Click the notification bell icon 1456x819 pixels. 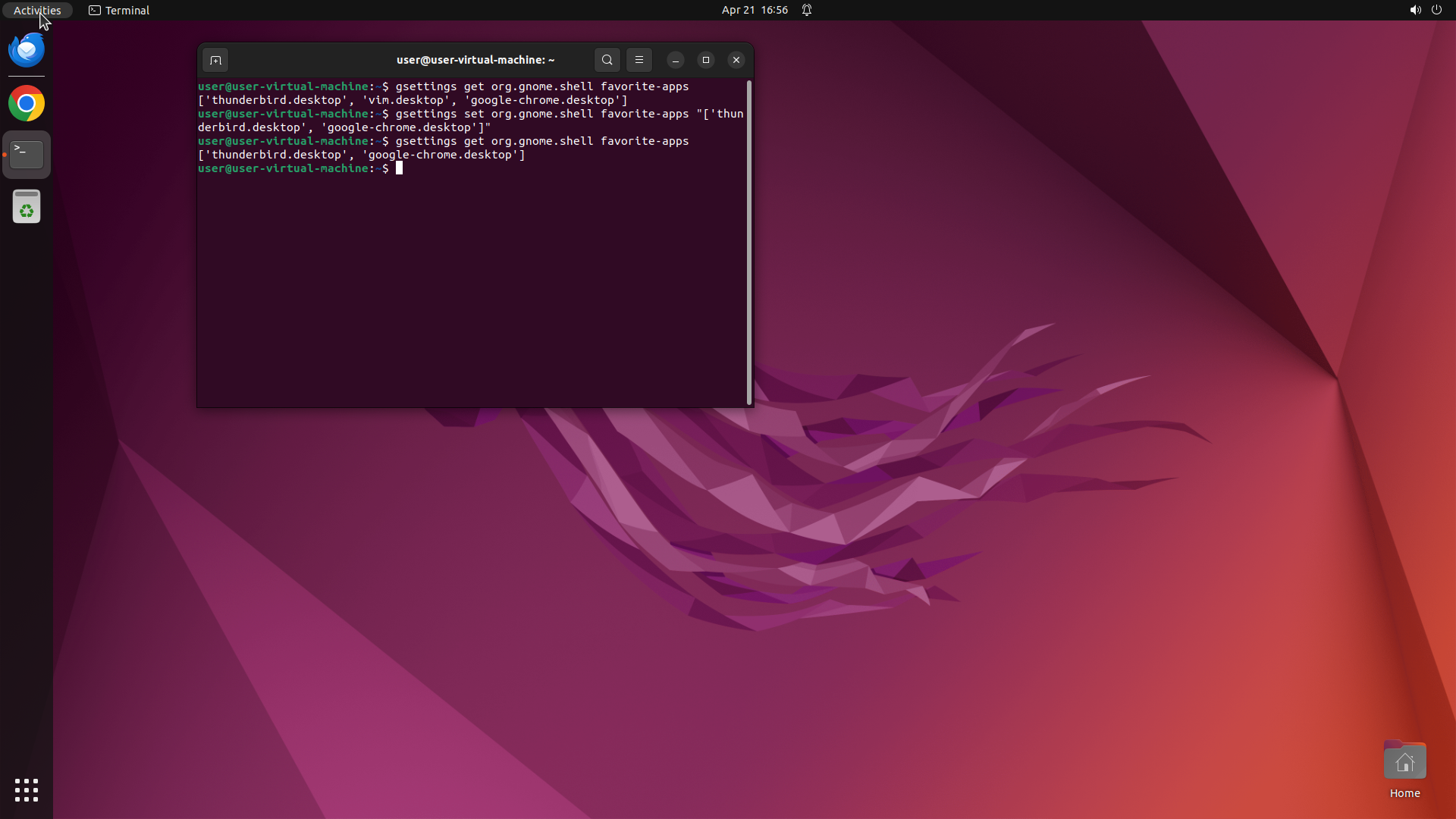(807, 11)
